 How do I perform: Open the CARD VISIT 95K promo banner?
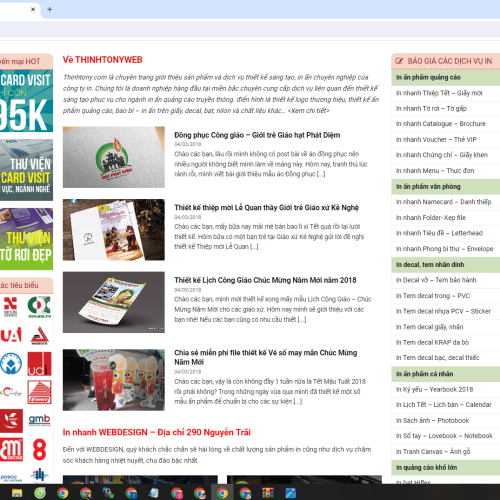[26, 101]
